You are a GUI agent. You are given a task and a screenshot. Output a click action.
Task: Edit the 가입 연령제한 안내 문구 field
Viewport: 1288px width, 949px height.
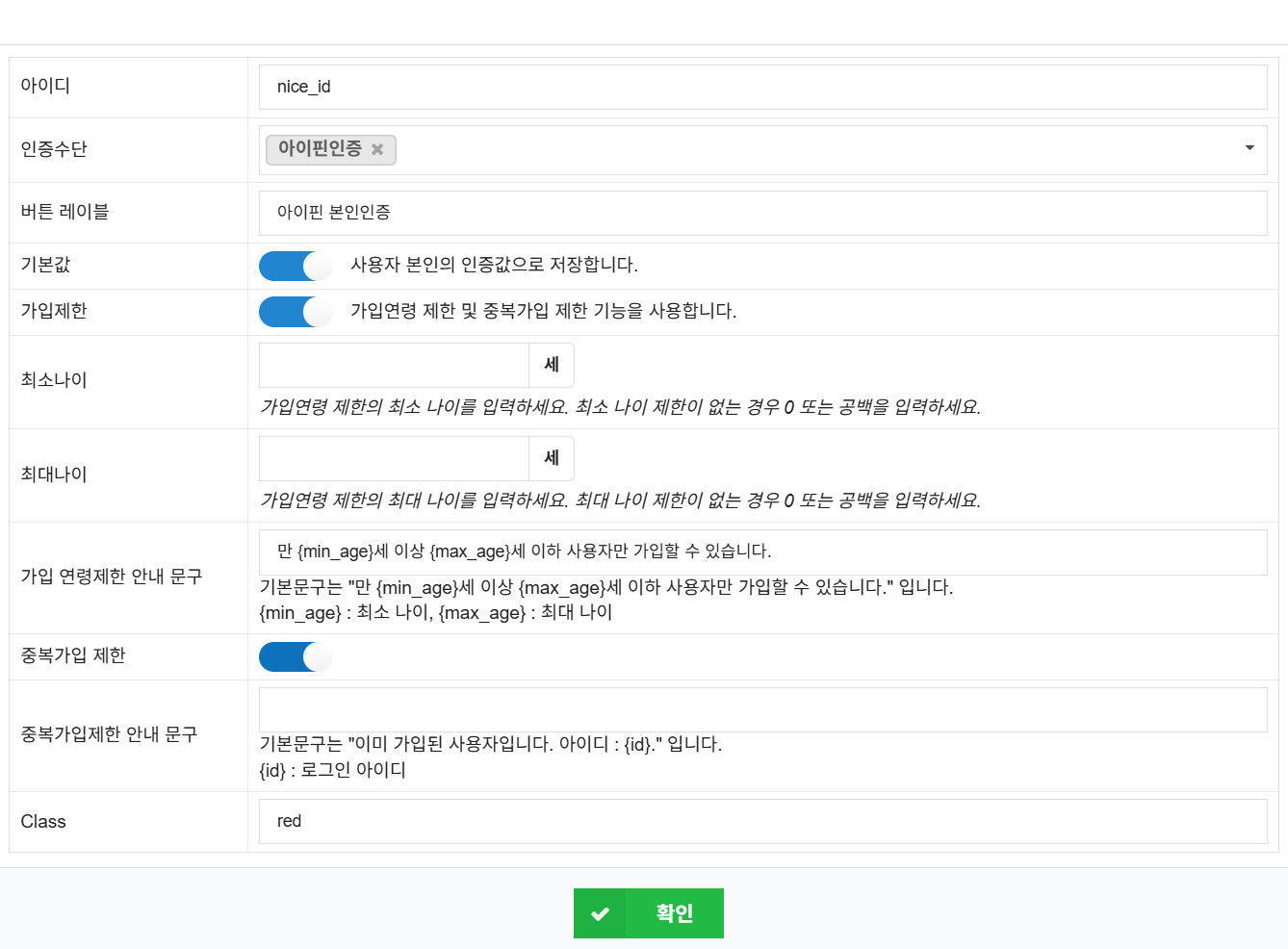coord(762,552)
